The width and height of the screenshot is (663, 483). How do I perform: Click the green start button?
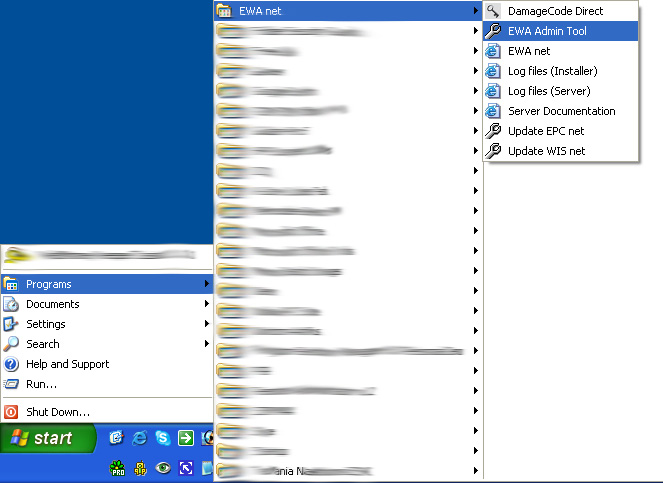coord(48,438)
